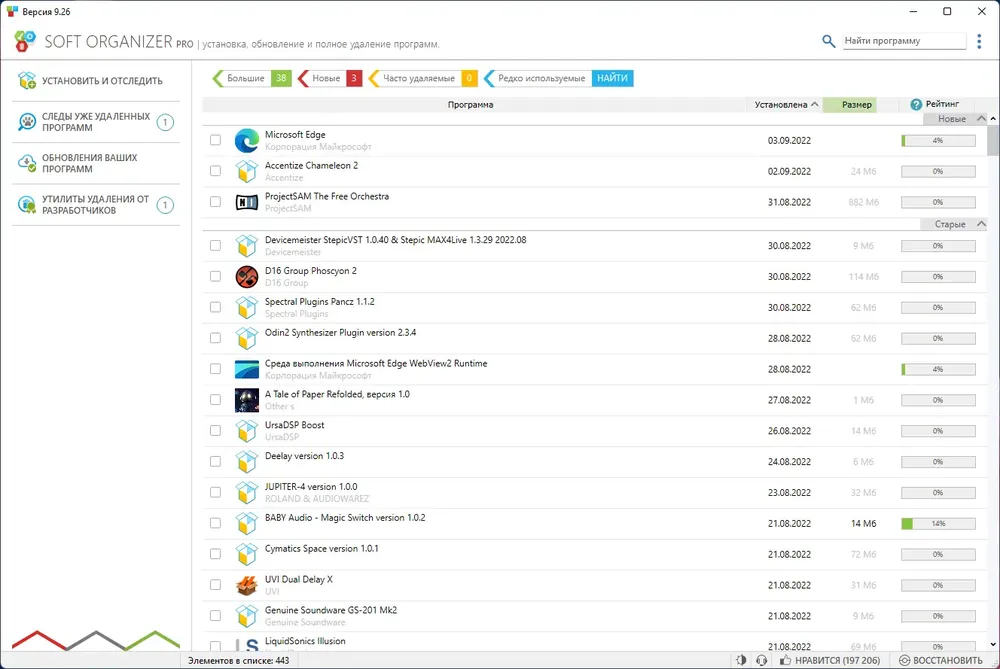Image resolution: width=1000 pixels, height=669 pixels.
Task: Collapse the Старые group
Action: click(982, 224)
